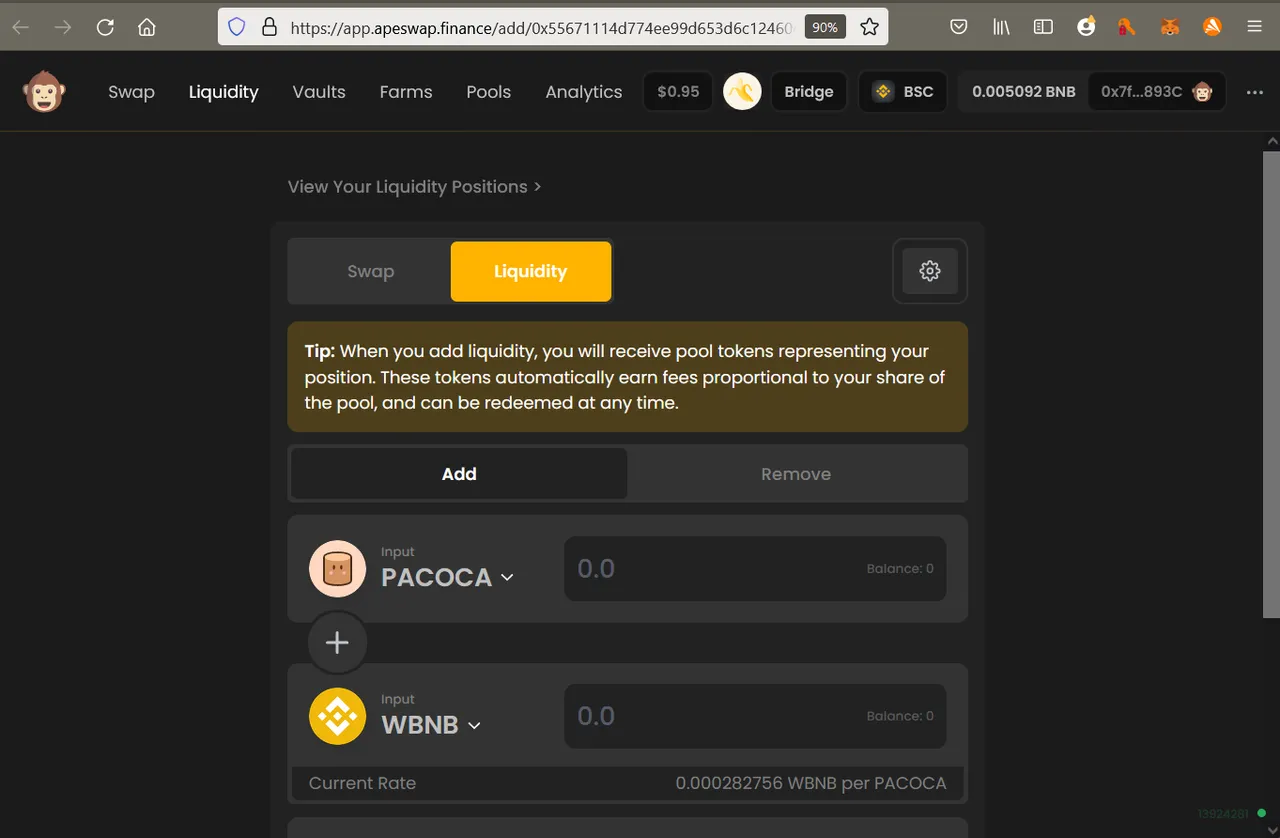Open the MetaMask fox extension
Viewport: 1280px width, 838px height.
tap(1170, 27)
